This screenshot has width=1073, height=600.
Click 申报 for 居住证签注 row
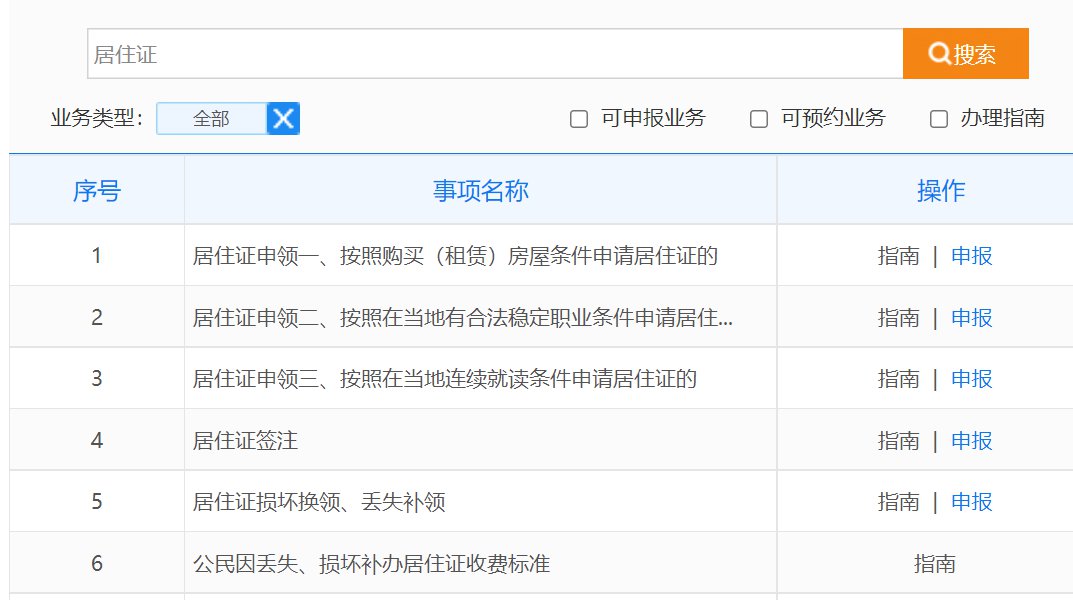pyautogui.click(x=971, y=440)
